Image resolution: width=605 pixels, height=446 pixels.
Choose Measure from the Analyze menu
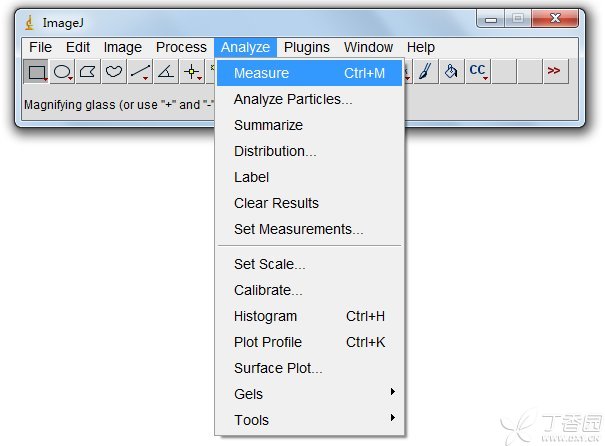(309, 73)
